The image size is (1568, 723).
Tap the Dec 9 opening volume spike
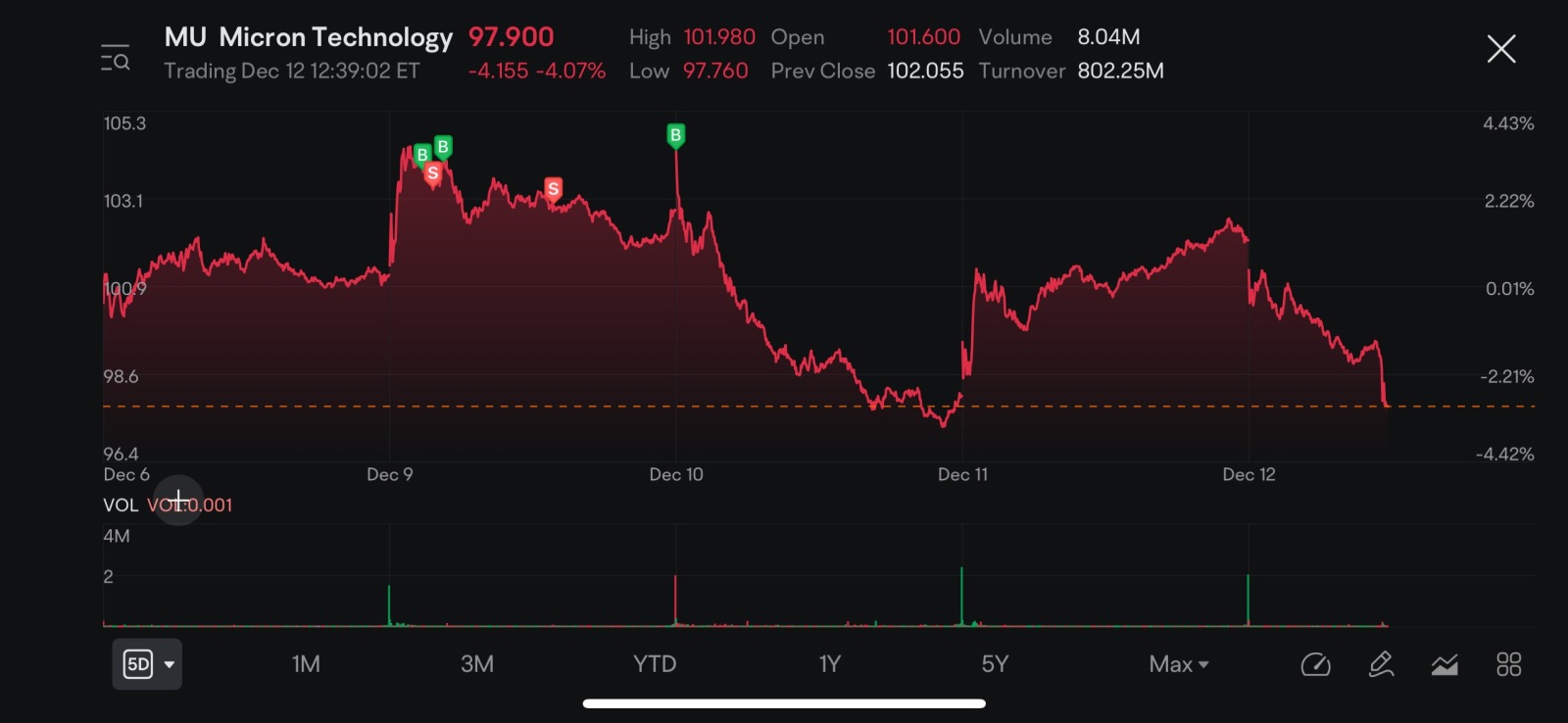(x=389, y=605)
